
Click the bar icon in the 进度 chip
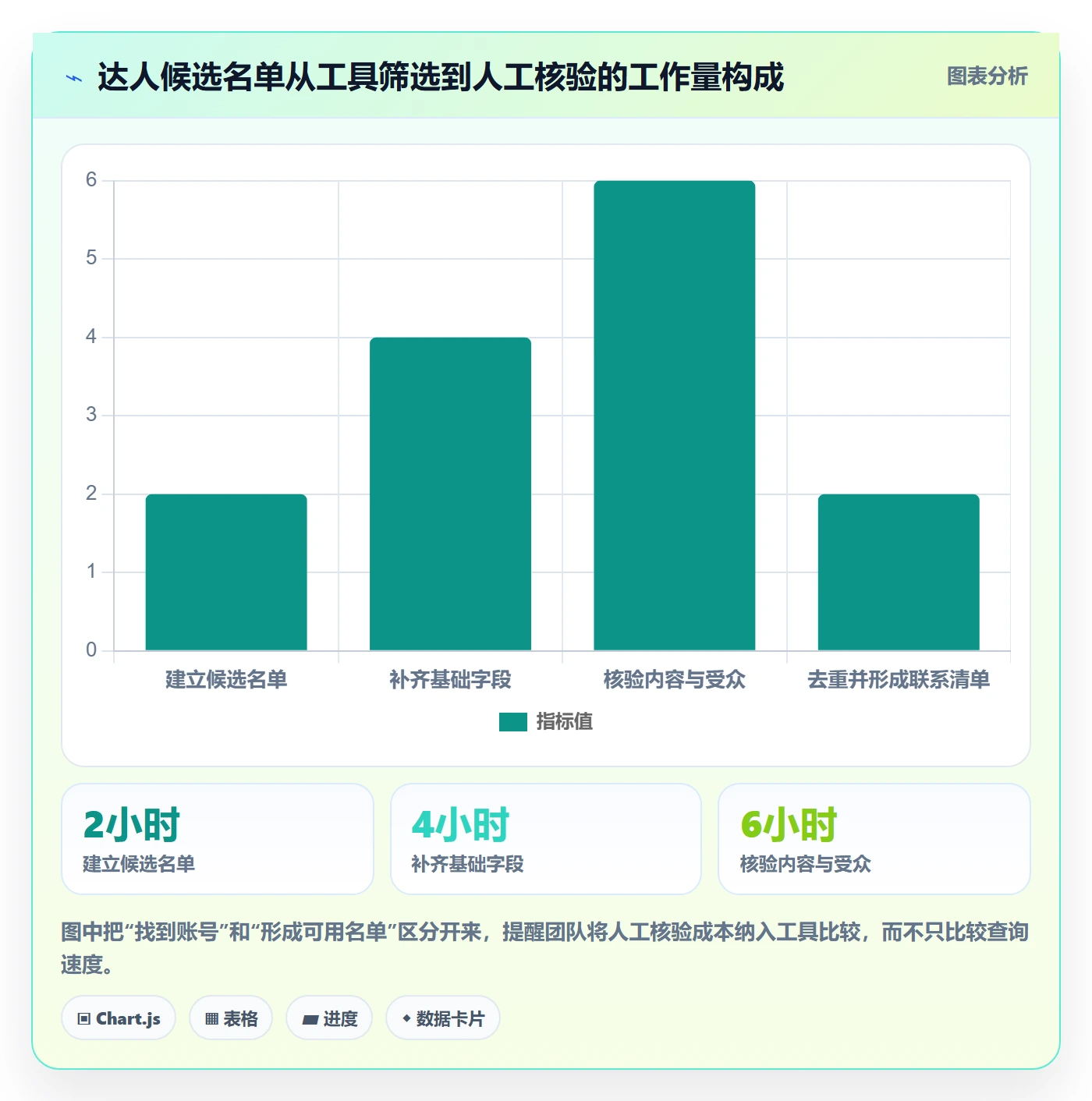click(310, 1019)
